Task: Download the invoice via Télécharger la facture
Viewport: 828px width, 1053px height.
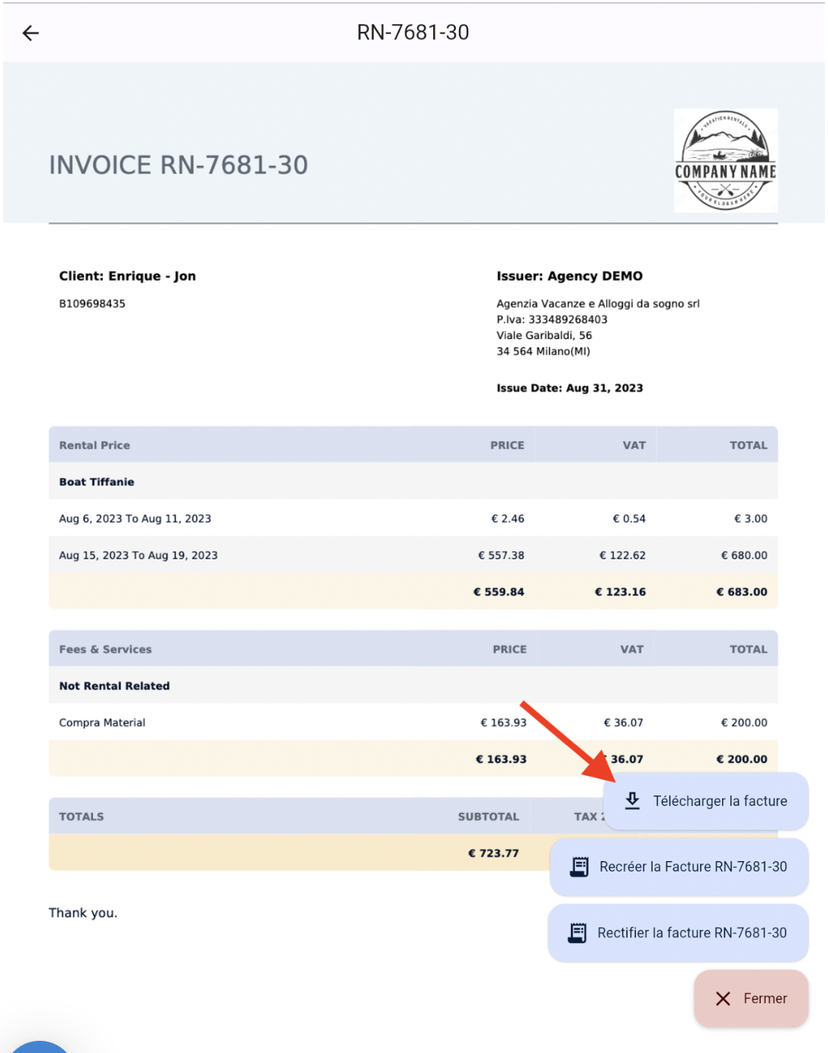Action: click(x=706, y=801)
